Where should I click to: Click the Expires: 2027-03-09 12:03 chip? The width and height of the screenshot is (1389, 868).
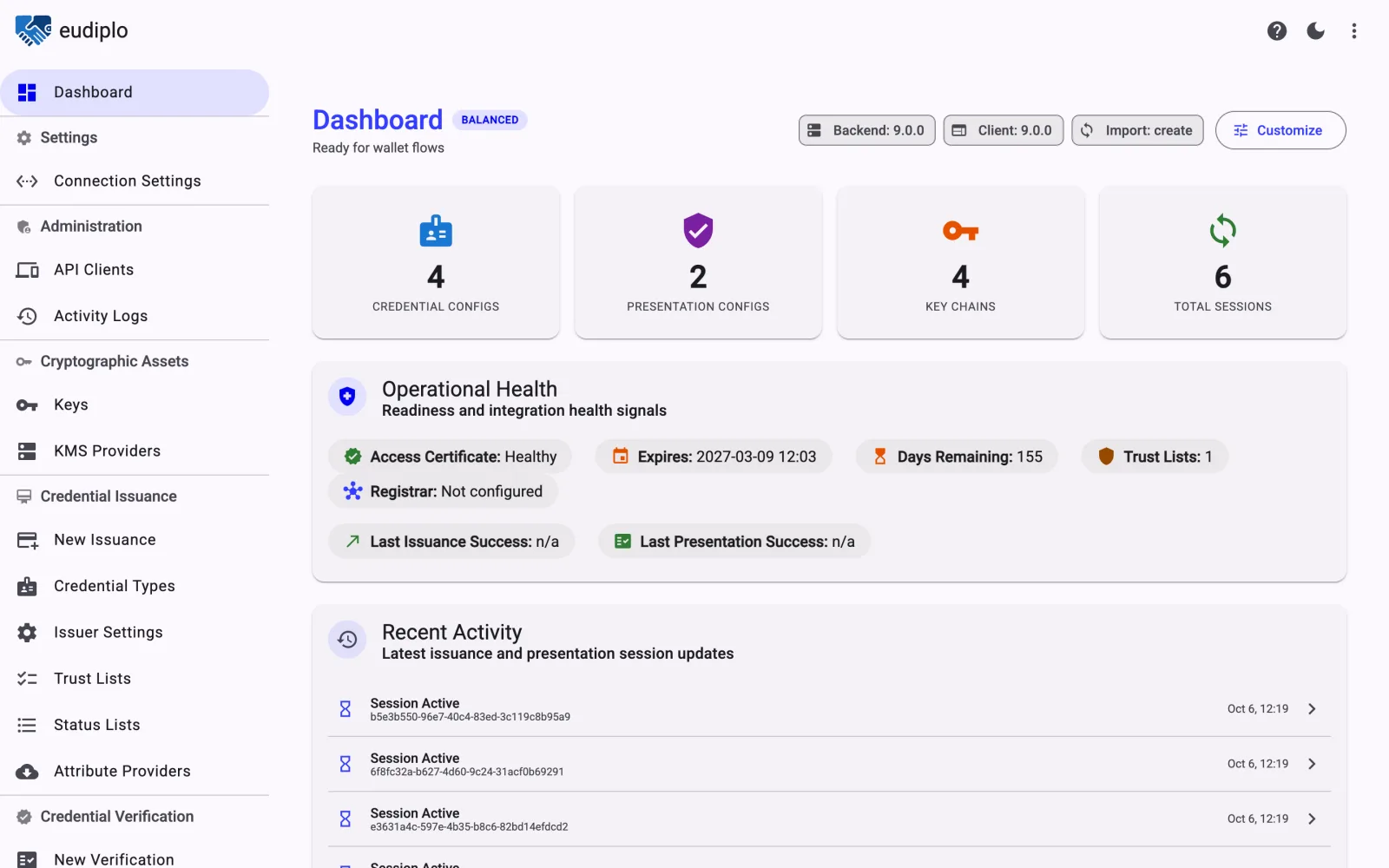(714, 457)
